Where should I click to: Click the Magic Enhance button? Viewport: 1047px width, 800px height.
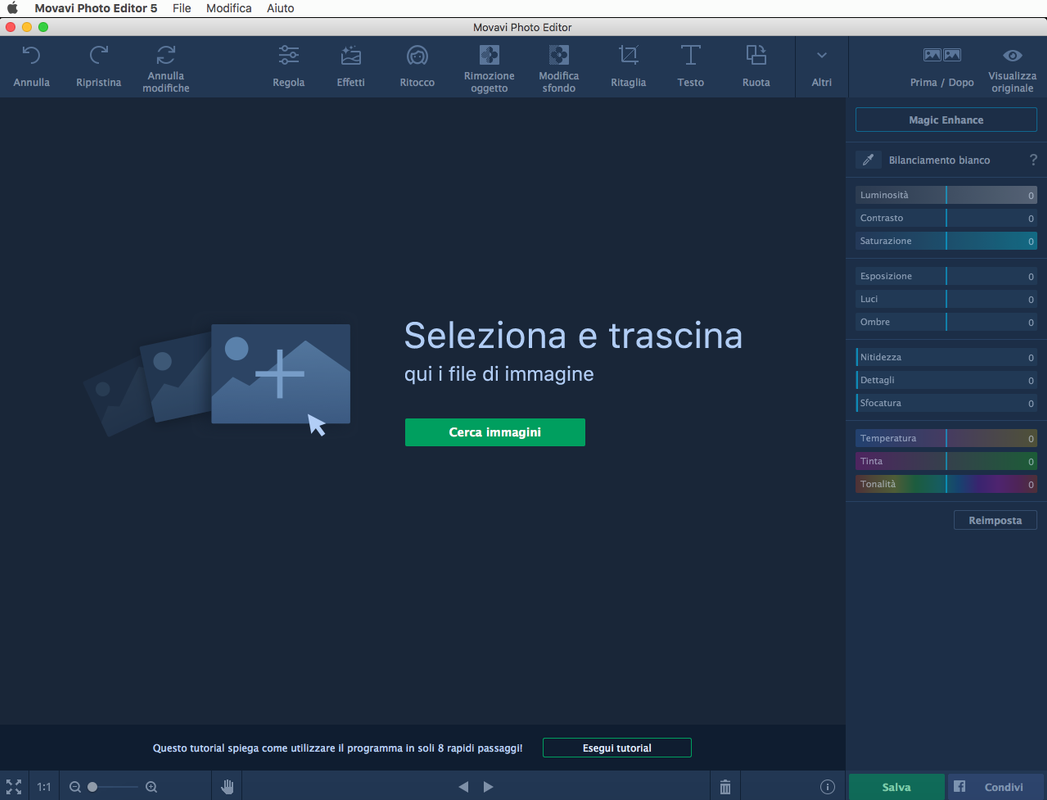point(946,120)
